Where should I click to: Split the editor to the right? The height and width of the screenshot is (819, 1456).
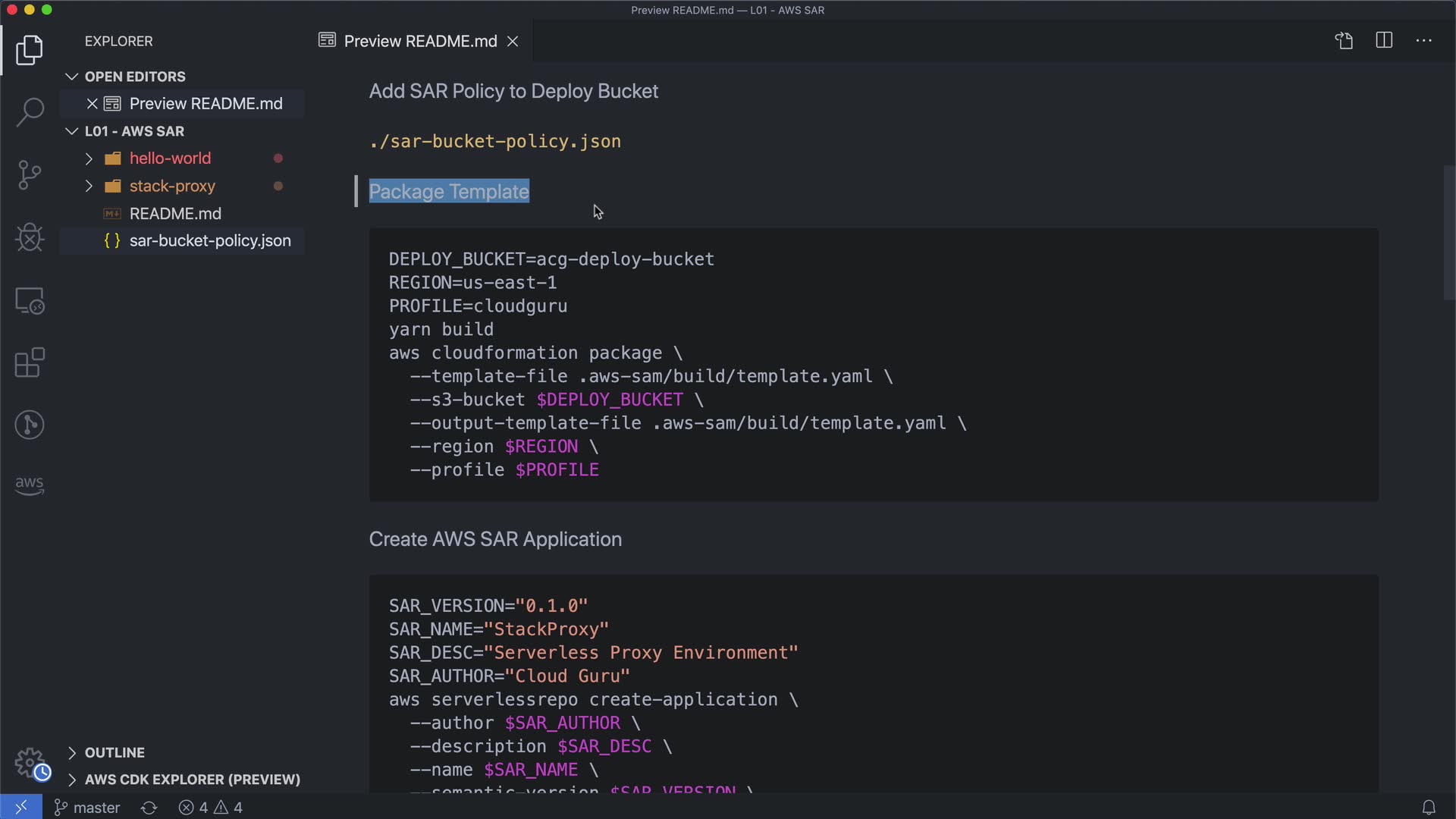coord(1384,41)
